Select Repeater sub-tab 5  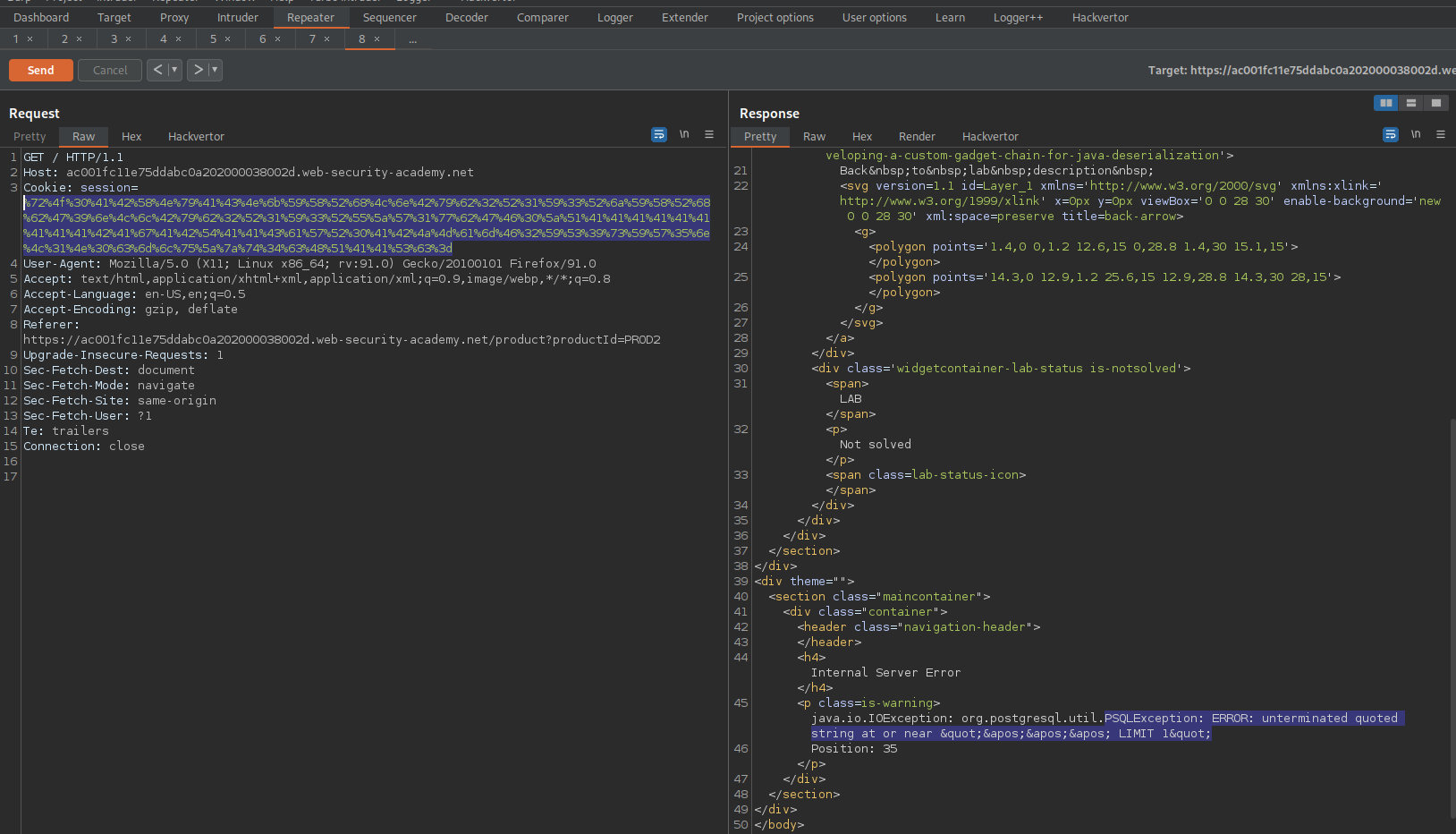213,38
